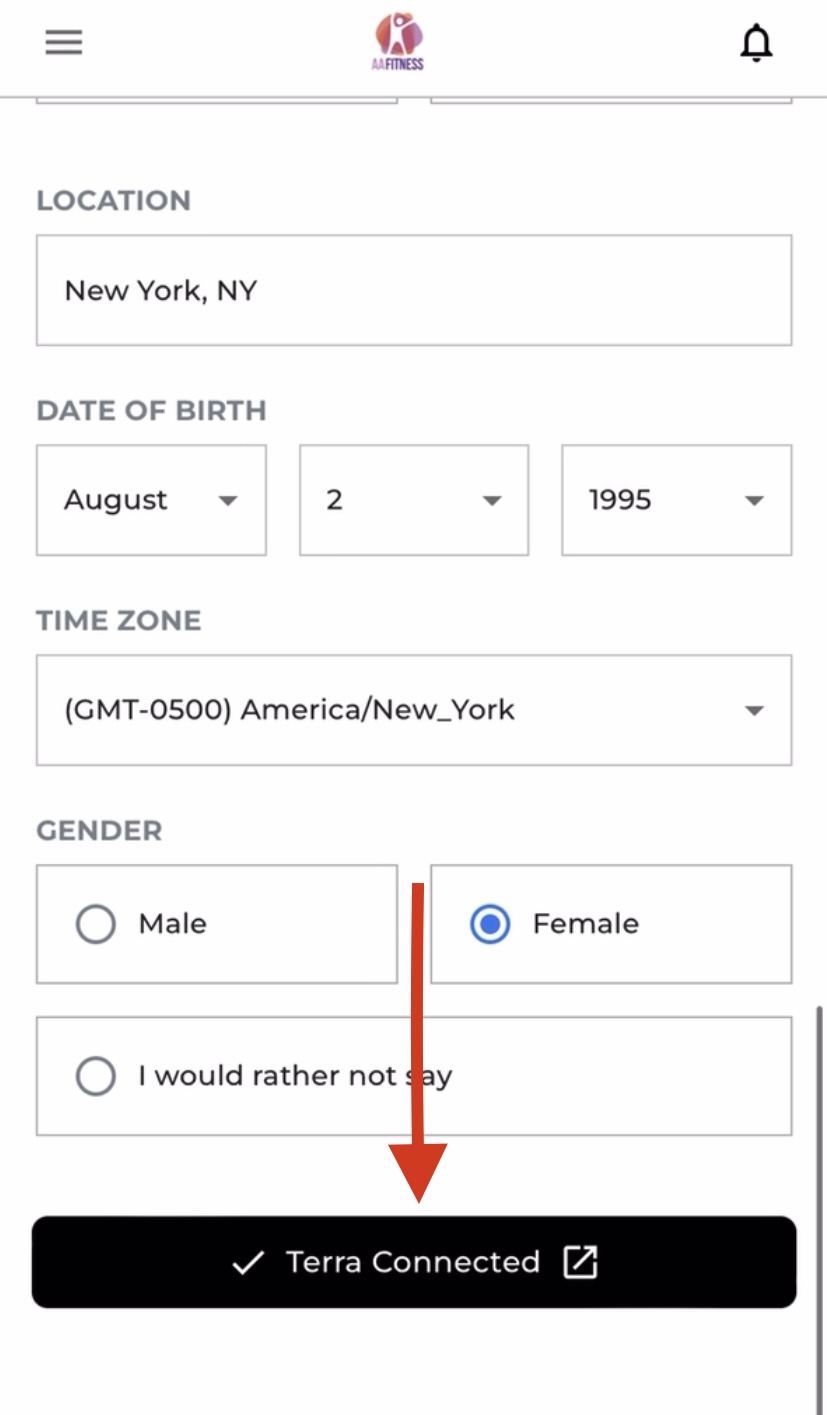Click the partially visible top-left input field
The width and height of the screenshot is (827, 1415).
coord(216,99)
